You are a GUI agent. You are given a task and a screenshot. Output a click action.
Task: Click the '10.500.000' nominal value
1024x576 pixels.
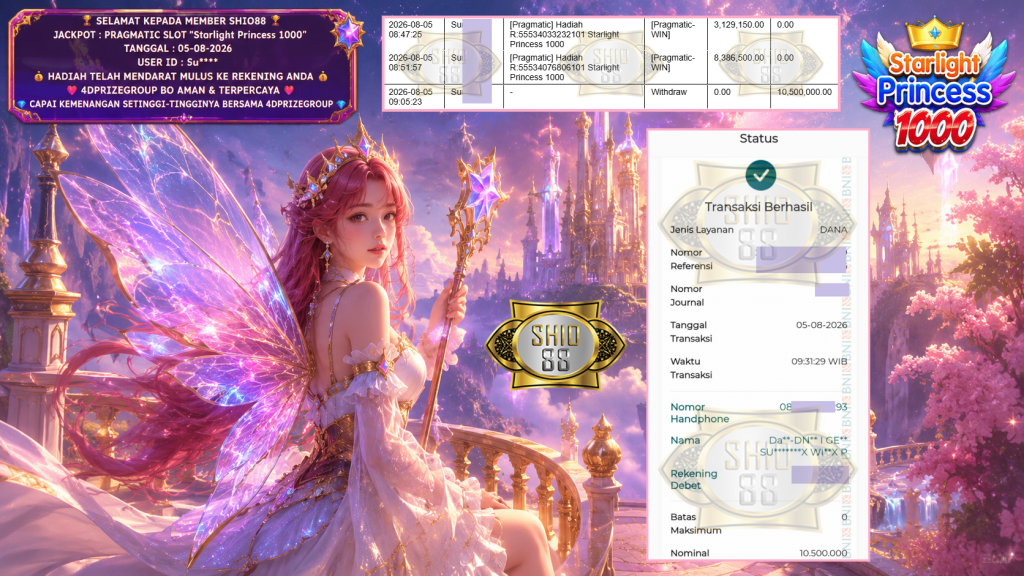823,553
